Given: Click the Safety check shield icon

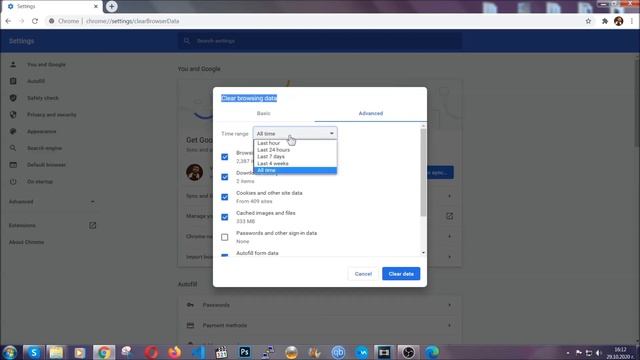Looking at the screenshot, I should click(13, 98).
